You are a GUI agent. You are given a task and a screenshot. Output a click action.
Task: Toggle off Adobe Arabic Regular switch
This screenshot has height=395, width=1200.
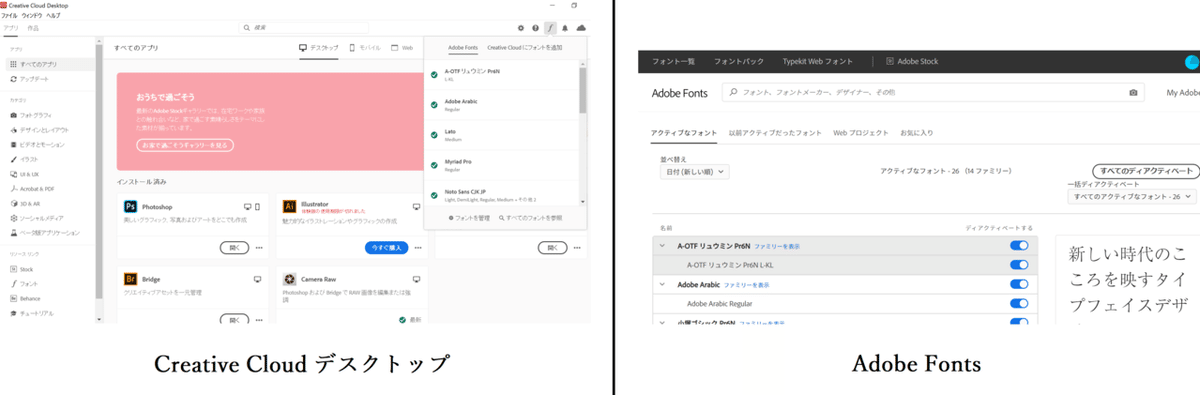tap(1019, 303)
